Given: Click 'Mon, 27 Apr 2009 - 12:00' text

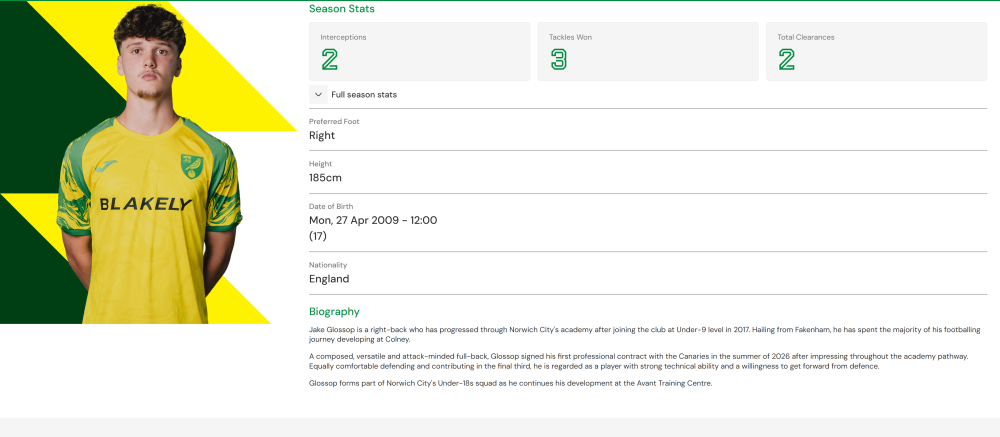Looking at the screenshot, I should 373,221.
